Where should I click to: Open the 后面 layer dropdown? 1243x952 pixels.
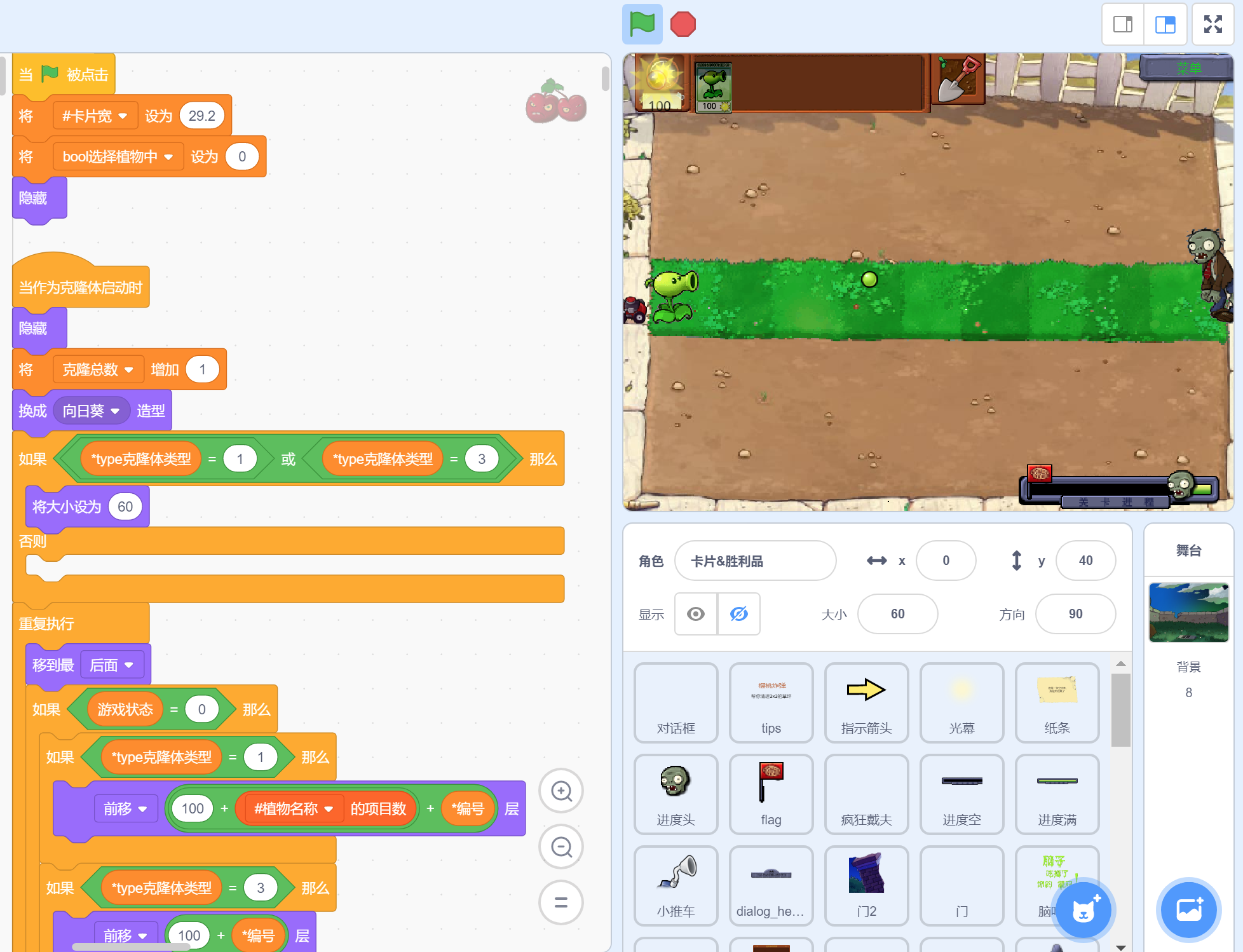pos(112,665)
